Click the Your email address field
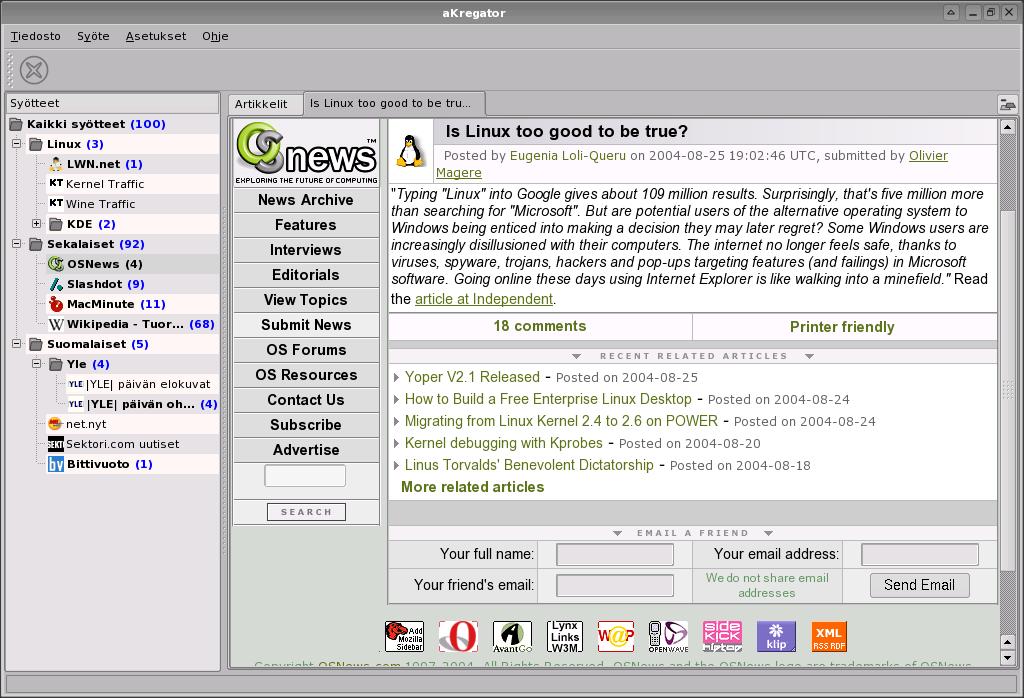 tap(920, 554)
